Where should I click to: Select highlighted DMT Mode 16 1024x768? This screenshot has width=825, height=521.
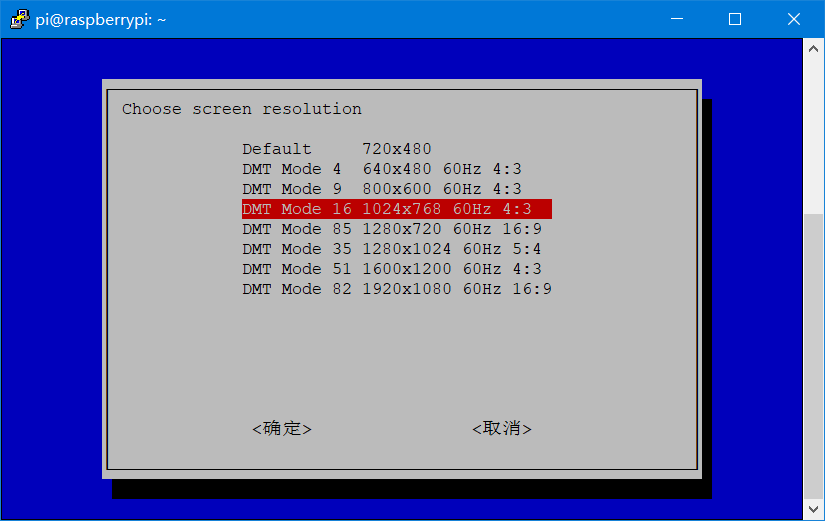tap(397, 209)
